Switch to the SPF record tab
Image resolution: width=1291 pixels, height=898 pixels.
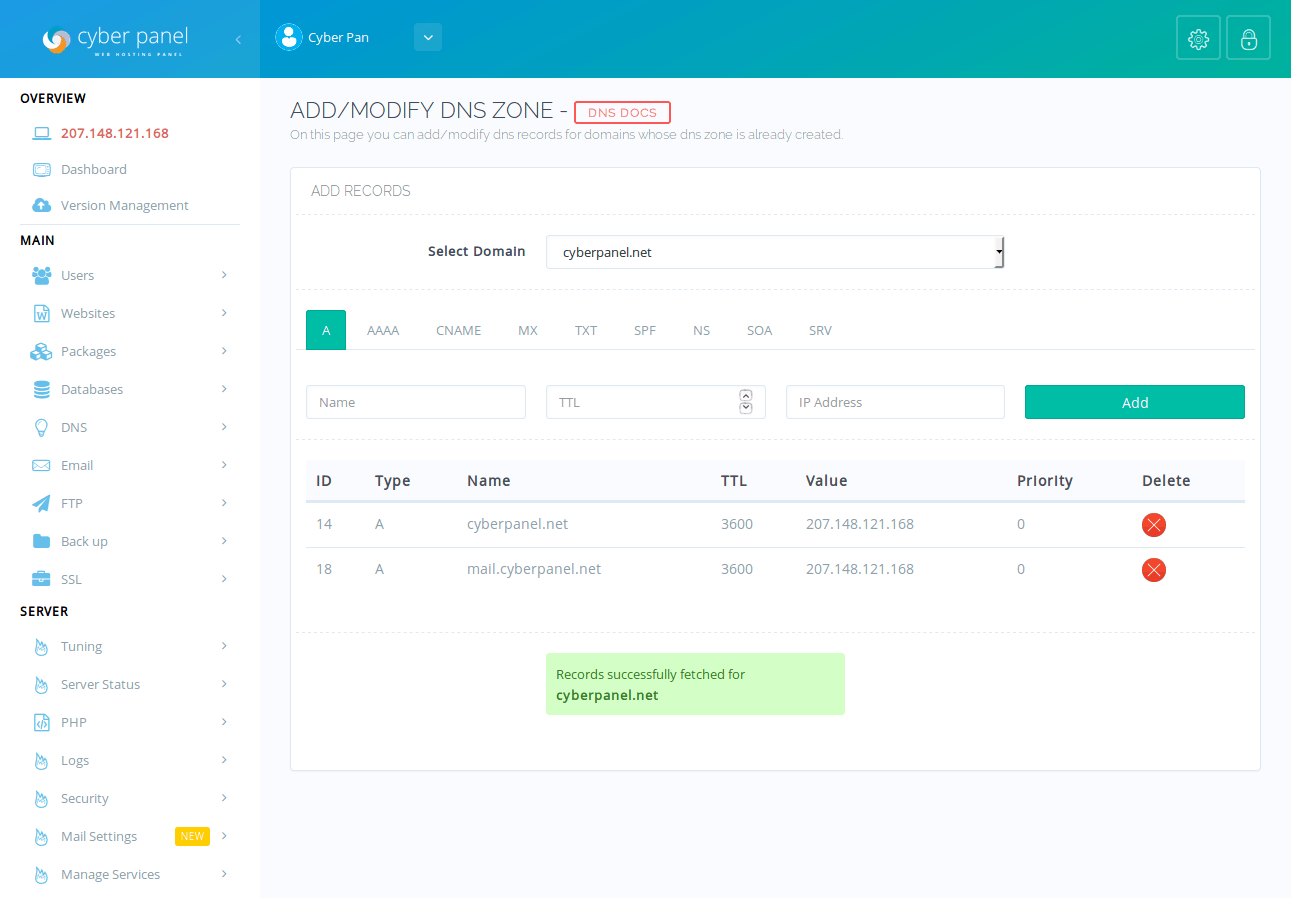click(645, 330)
